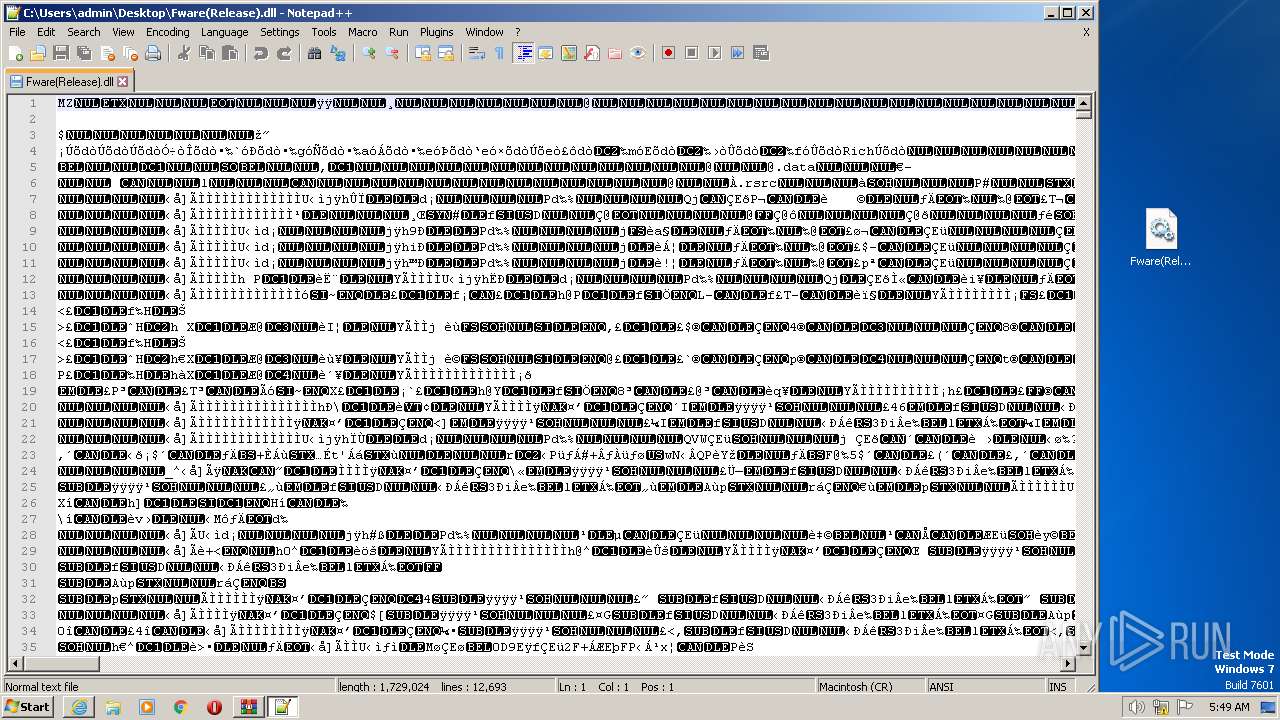Run macro multiple times icon
Screen dimensions: 1280x720
[737, 53]
